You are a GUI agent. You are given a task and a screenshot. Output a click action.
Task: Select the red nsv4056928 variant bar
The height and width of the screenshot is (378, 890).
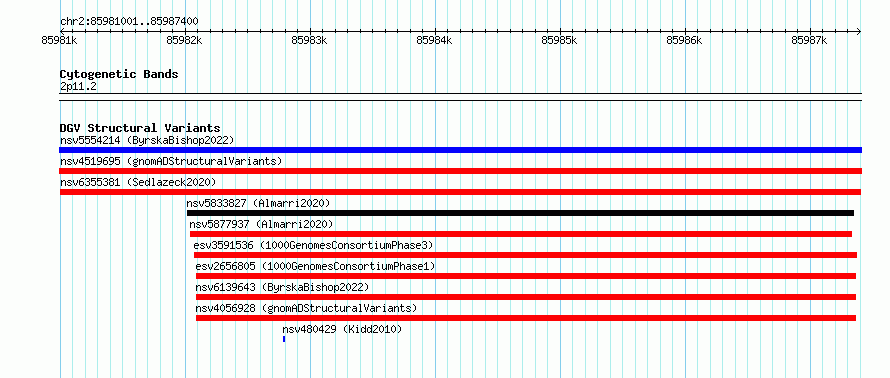tap(526, 318)
